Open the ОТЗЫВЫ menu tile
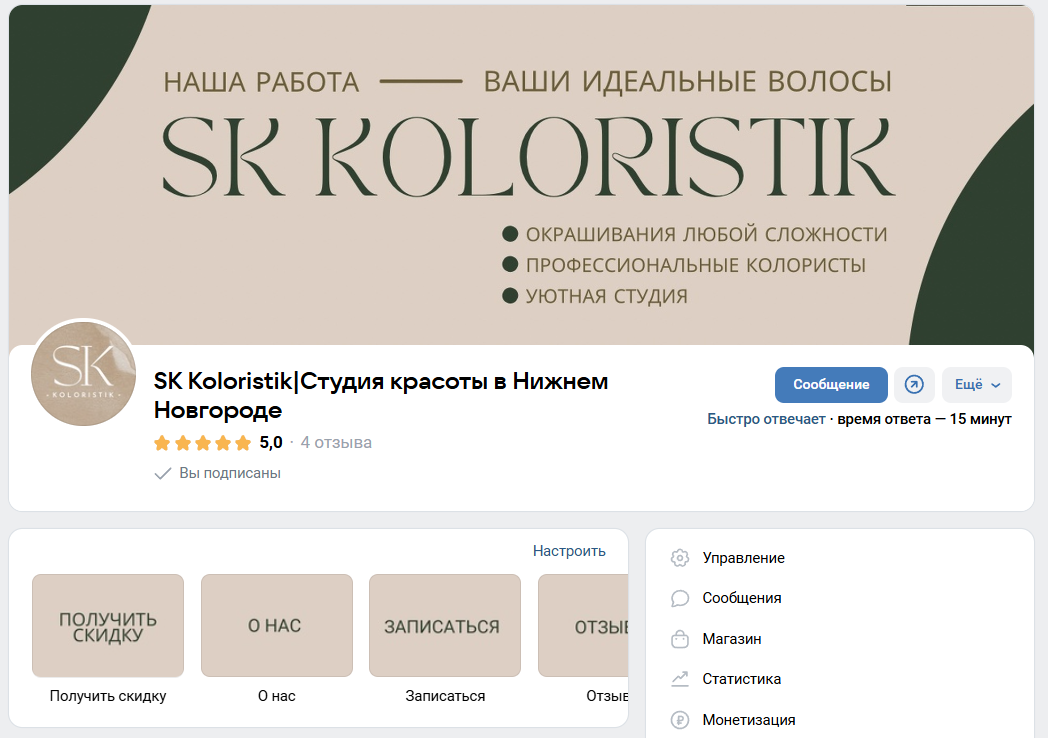The image size is (1048, 738). coord(583,626)
